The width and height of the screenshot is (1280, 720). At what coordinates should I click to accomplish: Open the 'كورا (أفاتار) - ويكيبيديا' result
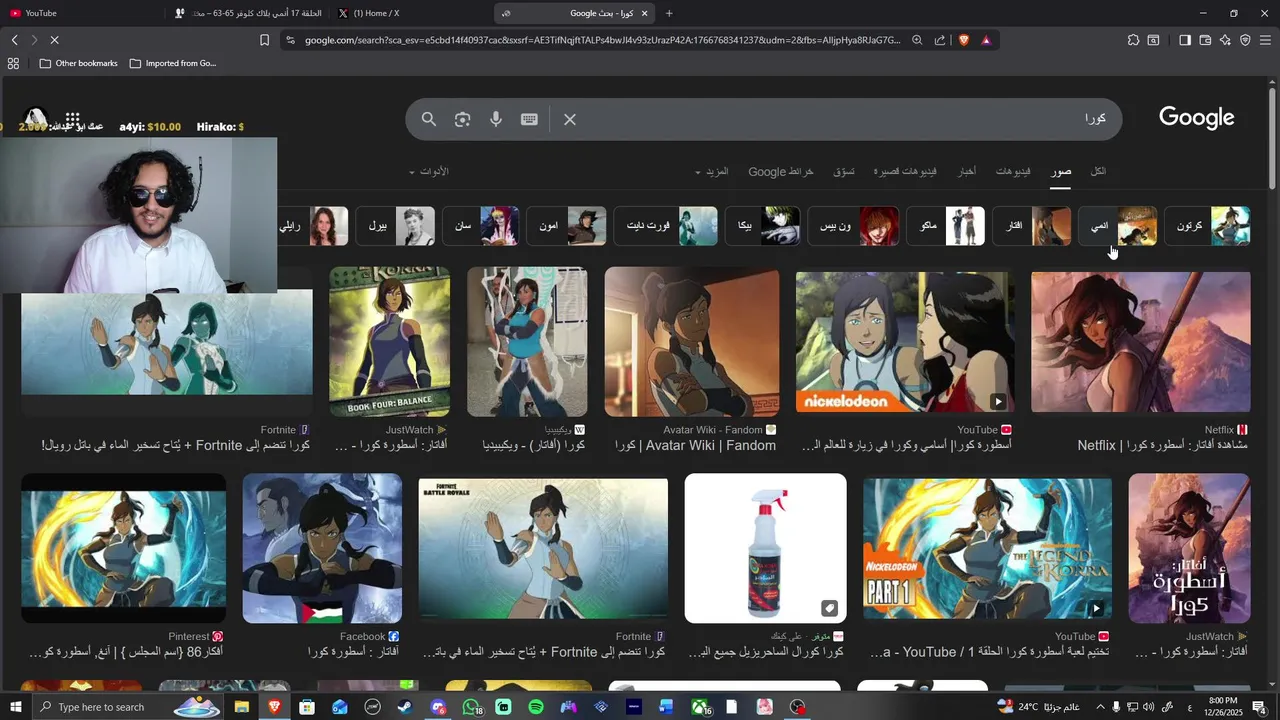click(x=534, y=445)
